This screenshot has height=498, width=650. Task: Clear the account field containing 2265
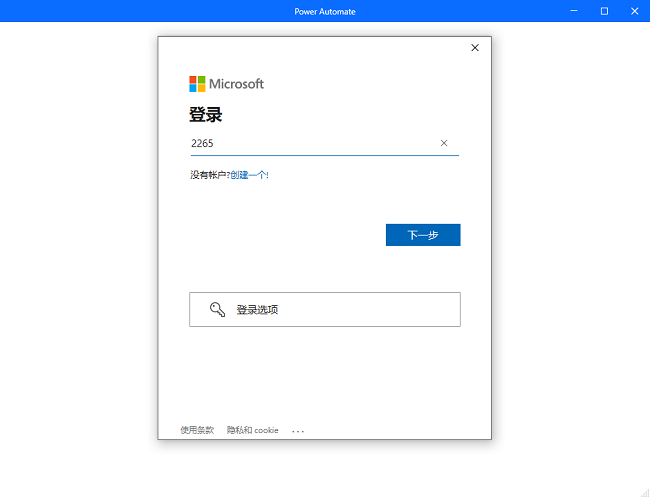click(444, 143)
